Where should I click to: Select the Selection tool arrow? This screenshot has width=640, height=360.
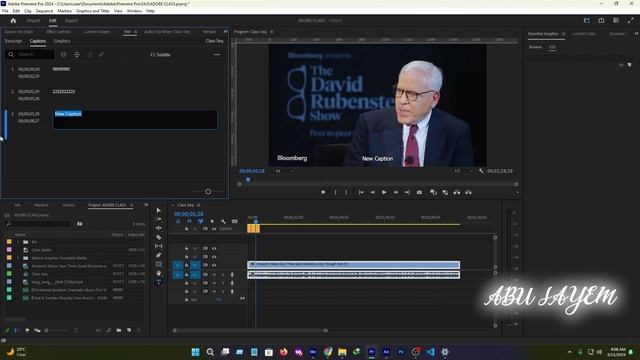pos(159,210)
